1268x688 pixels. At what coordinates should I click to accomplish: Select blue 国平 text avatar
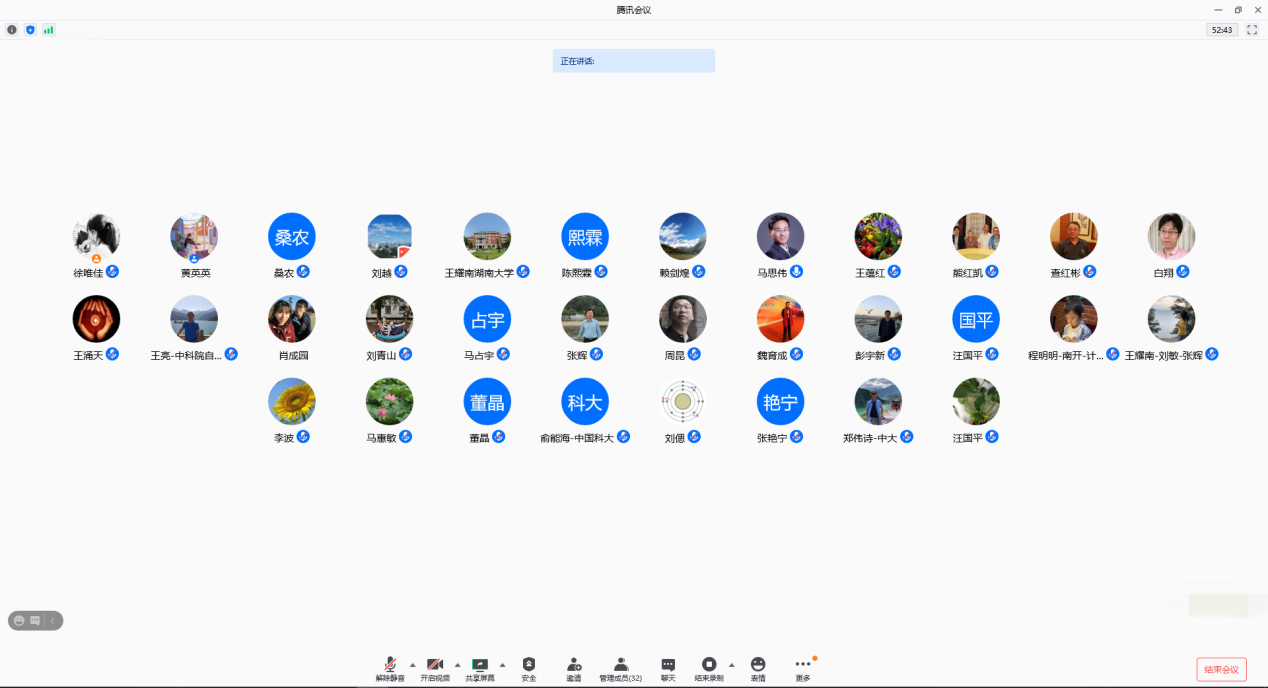pyautogui.click(x=976, y=319)
